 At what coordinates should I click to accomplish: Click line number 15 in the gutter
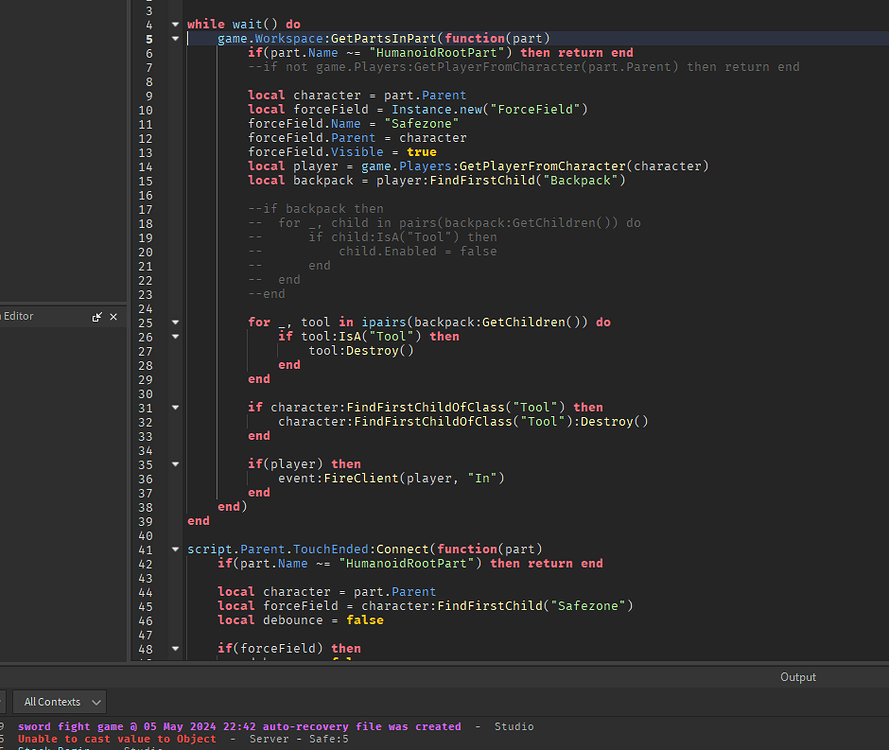(x=146, y=180)
